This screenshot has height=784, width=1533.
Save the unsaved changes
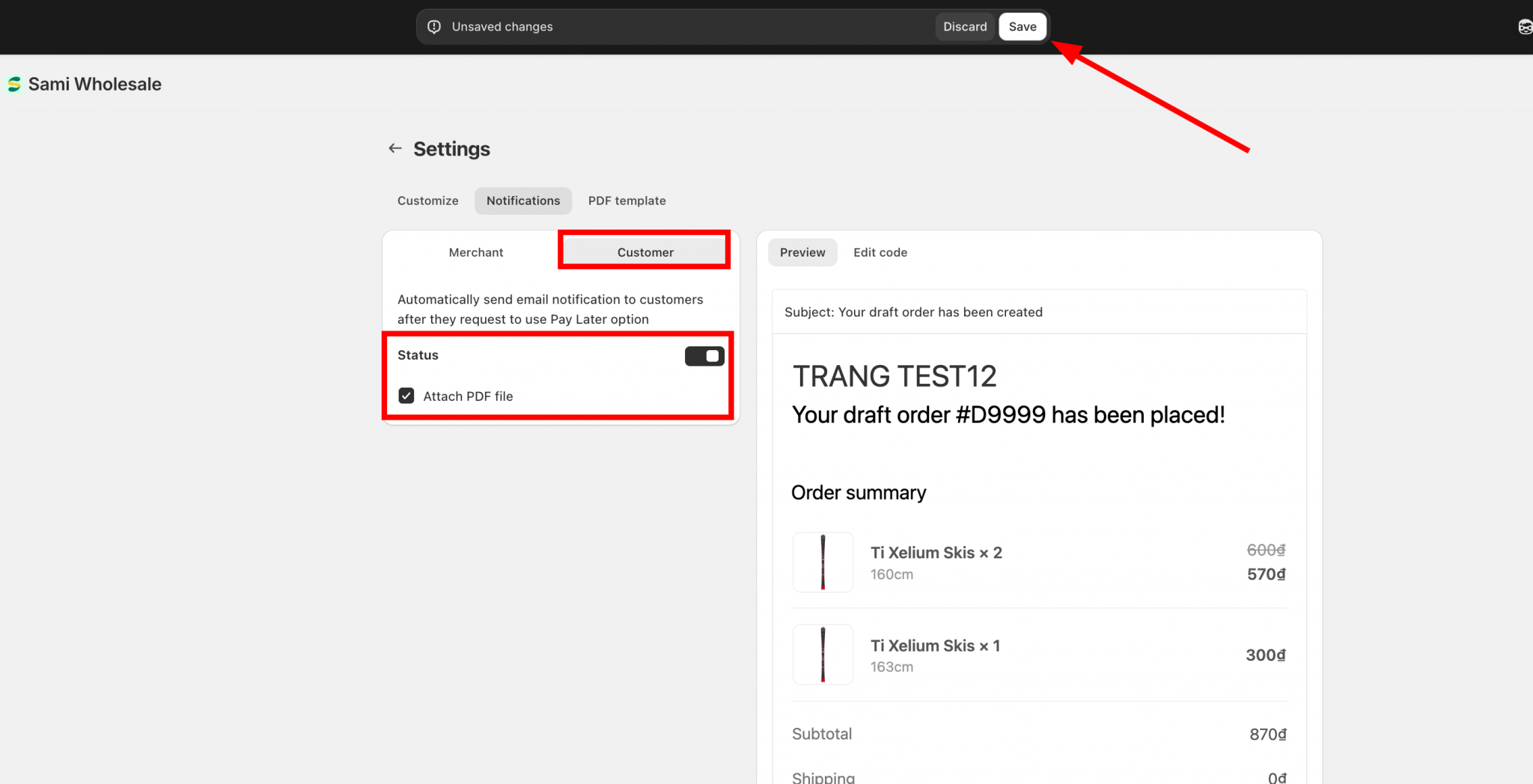point(1022,27)
